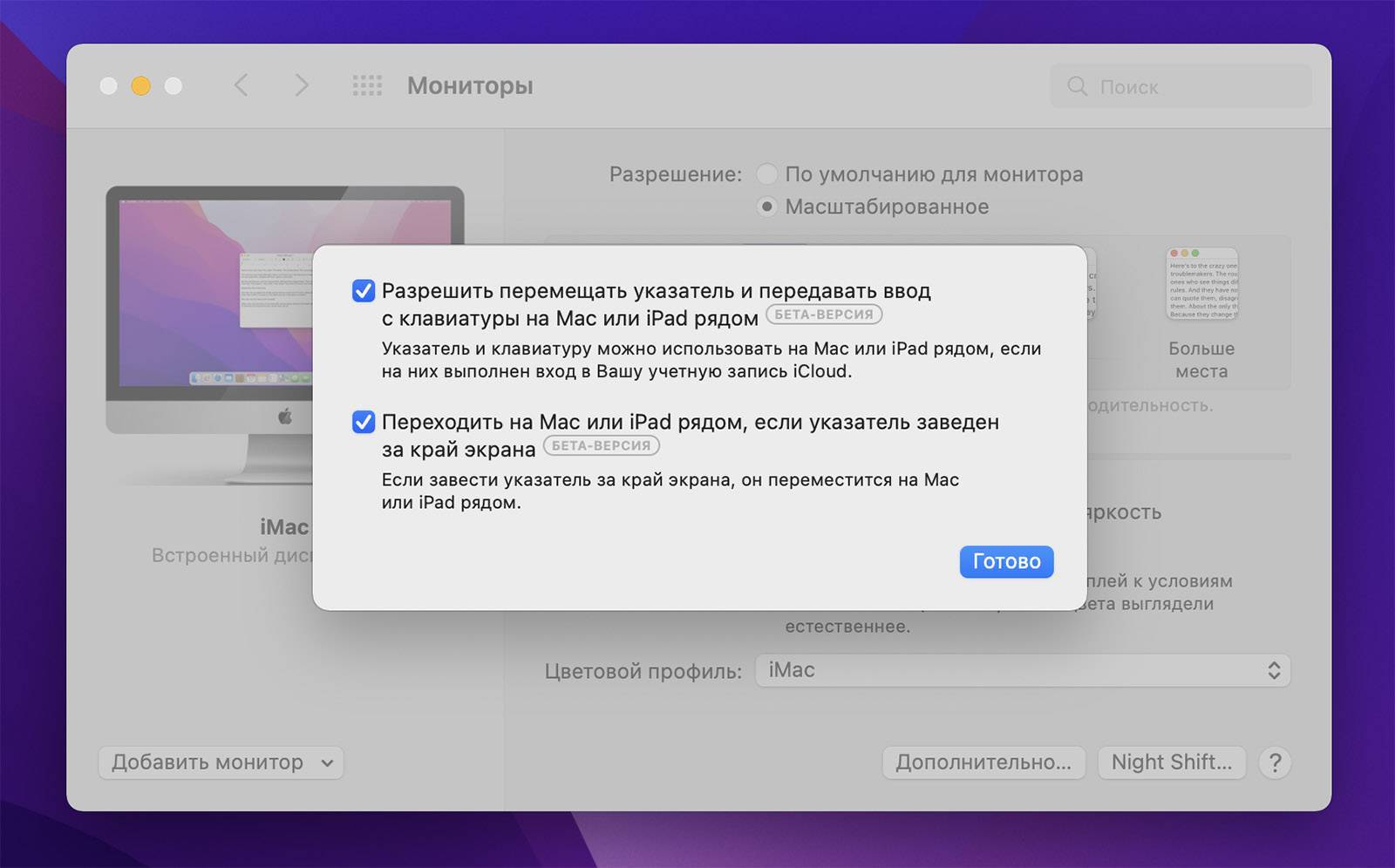The image size is (1395, 868).
Task: Click the 'Если завести указатель' description text
Action: point(670,491)
